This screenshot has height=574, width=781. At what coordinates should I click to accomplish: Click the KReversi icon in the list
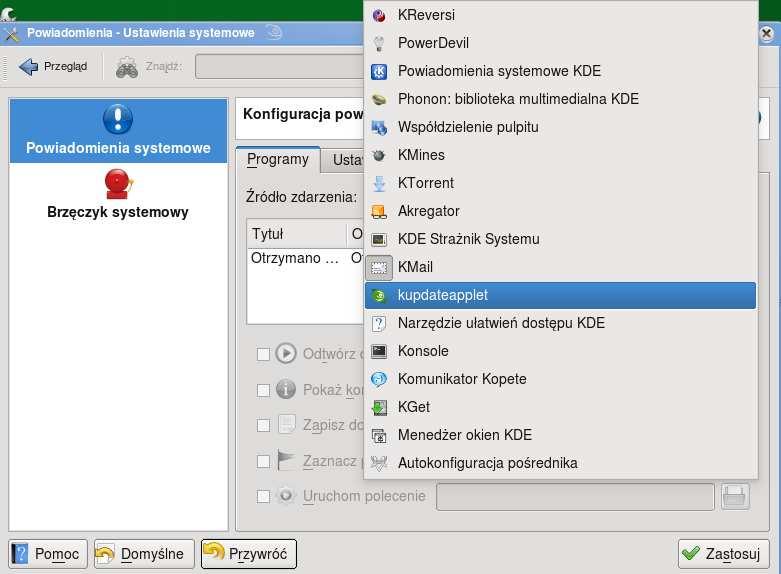click(x=379, y=15)
